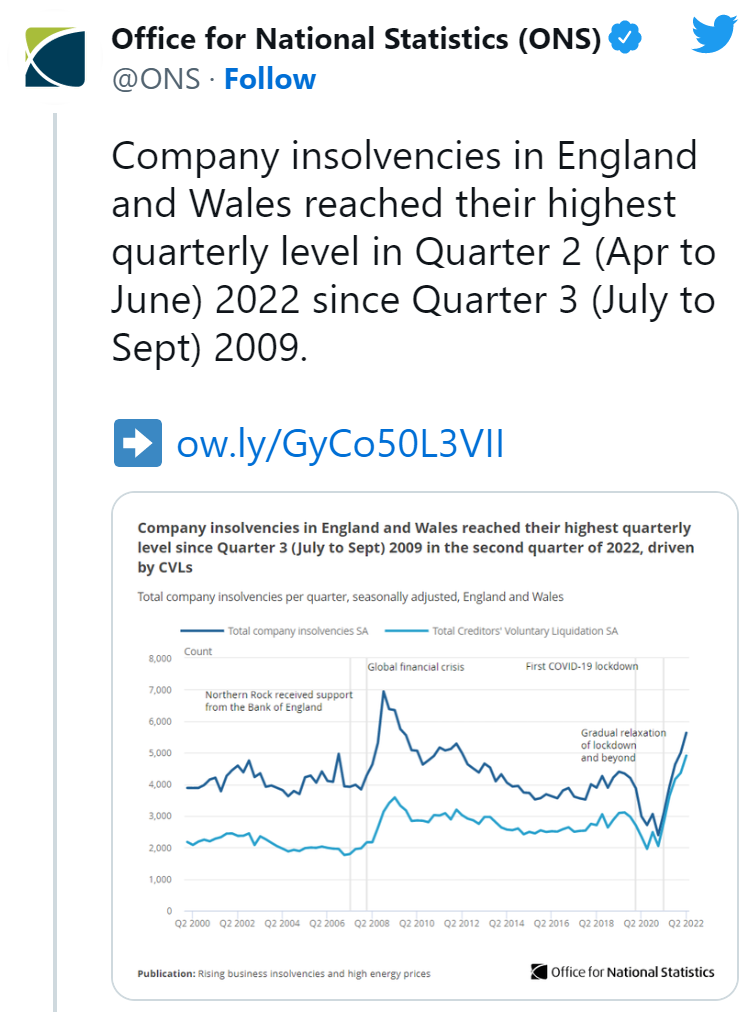Click the ONS profile avatar
The image size is (754, 1012).
point(56,58)
